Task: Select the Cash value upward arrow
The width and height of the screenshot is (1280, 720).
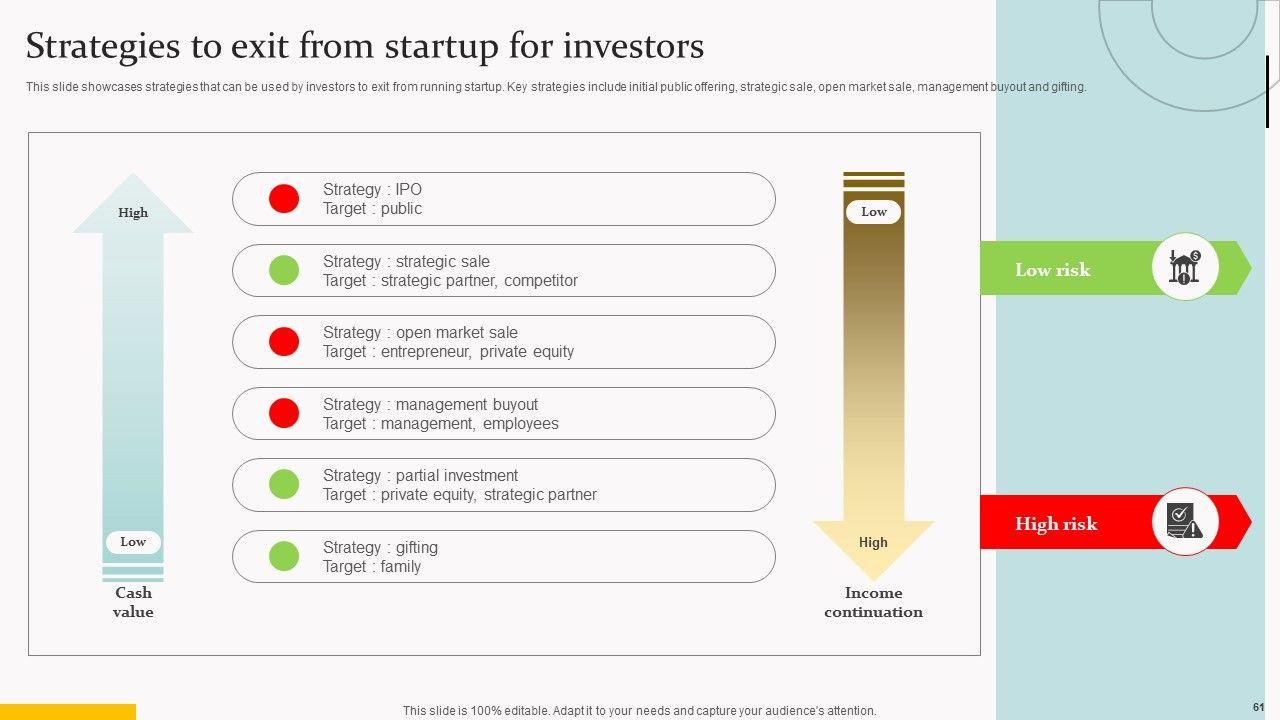Action: pos(133,380)
